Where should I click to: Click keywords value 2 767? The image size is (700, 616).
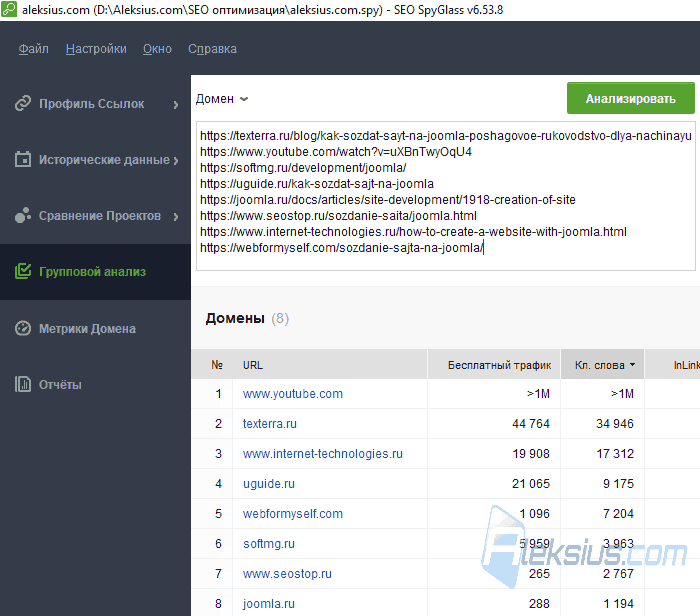point(618,574)
